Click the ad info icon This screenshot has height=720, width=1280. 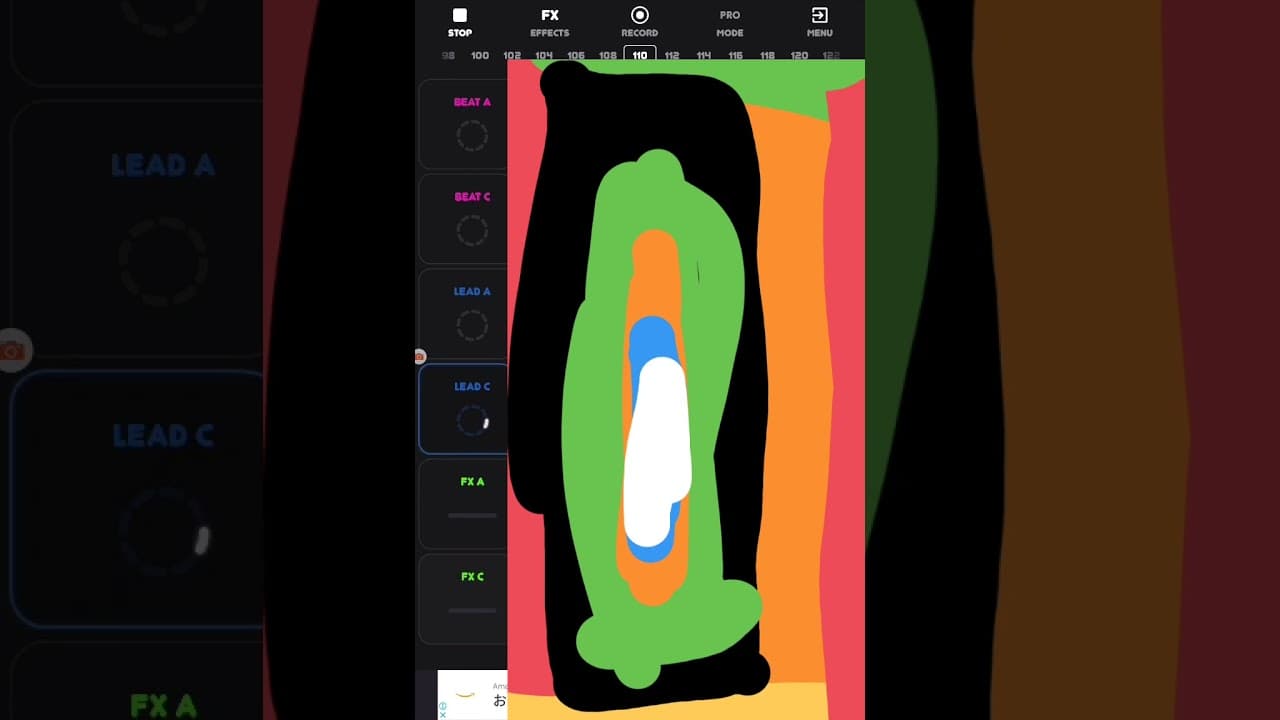443,706
